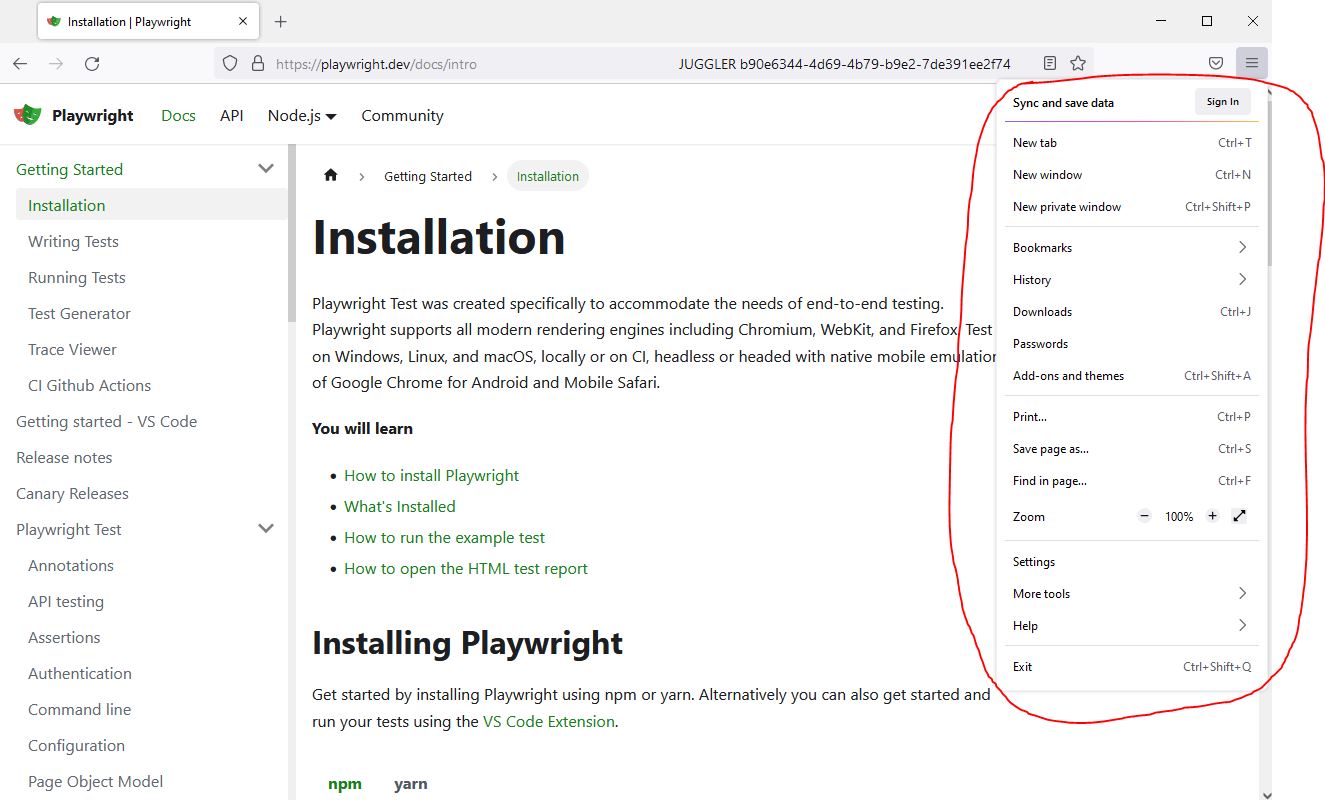Close the hamburger application menu

(1251, 62)
